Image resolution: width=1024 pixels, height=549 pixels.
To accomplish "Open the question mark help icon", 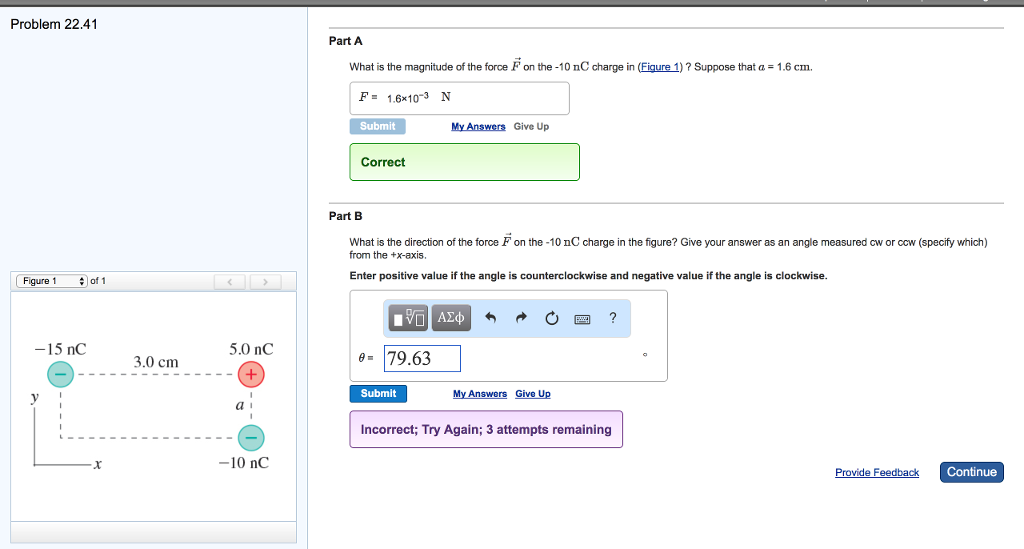I will pos(613,318).
